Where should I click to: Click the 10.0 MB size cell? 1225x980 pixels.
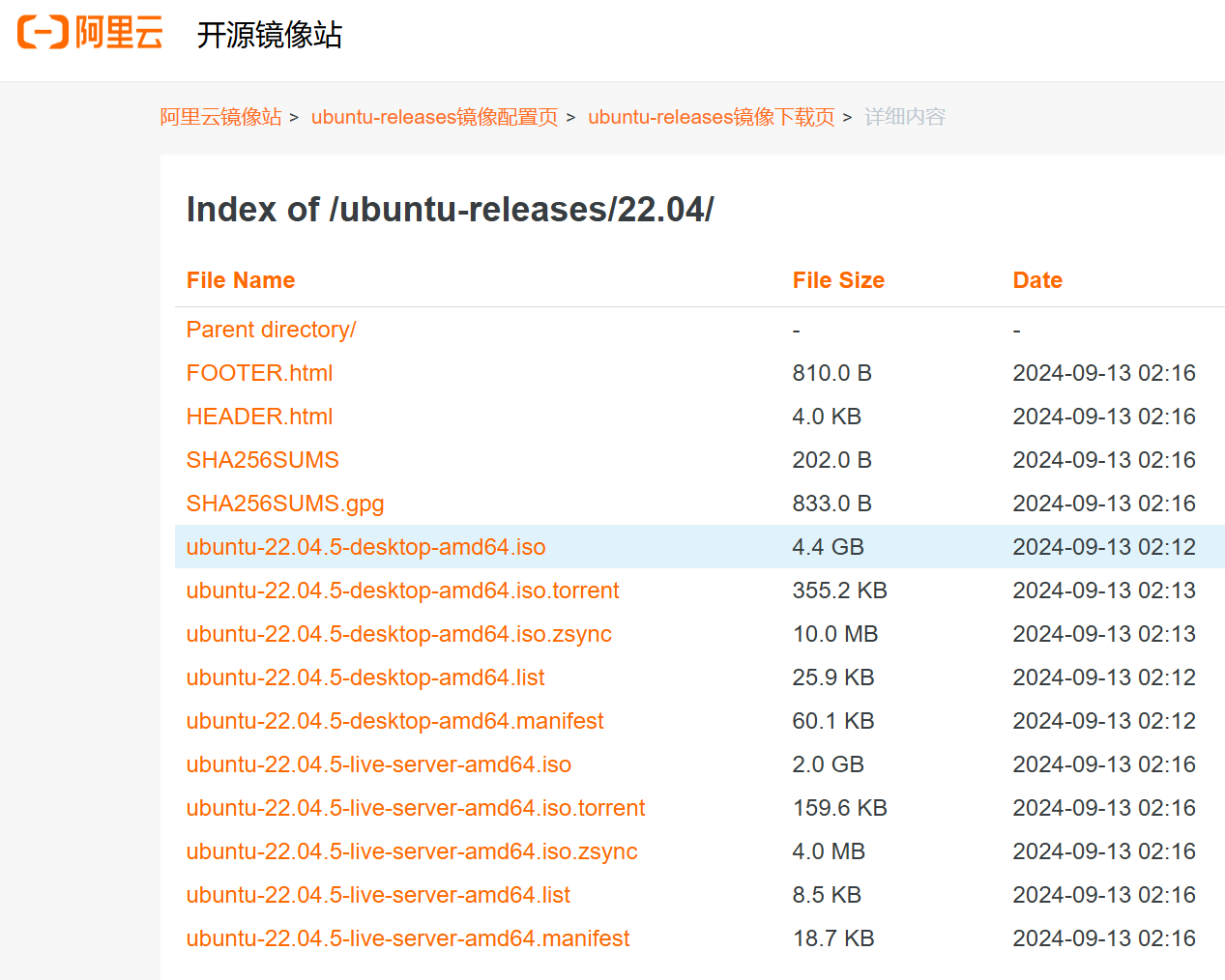tap(835, 634)
